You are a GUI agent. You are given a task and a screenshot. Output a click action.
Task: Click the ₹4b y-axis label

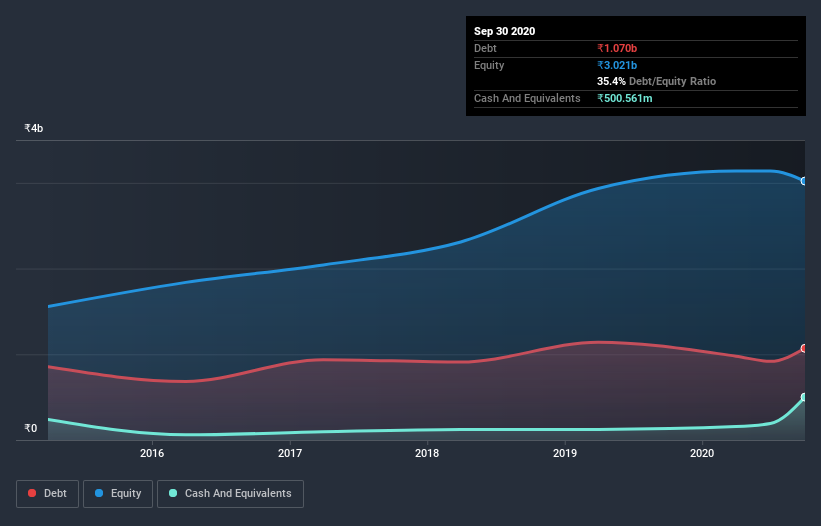click(x=34, y=128)
